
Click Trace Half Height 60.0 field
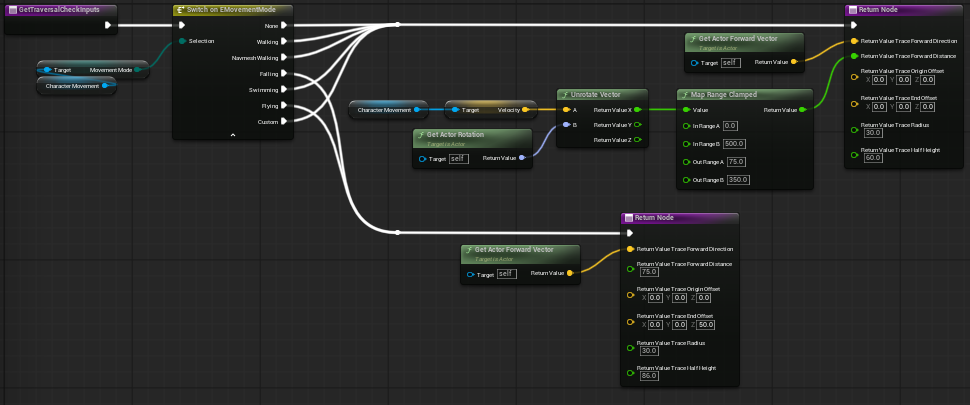[x=872, y=158]
